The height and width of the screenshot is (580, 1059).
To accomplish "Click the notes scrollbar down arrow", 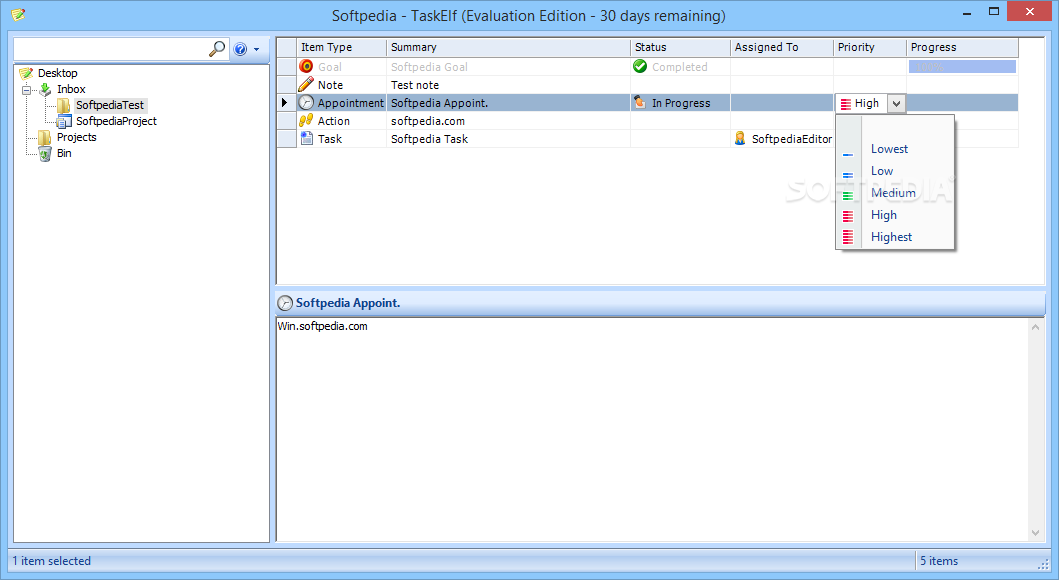I will 1035,533.
